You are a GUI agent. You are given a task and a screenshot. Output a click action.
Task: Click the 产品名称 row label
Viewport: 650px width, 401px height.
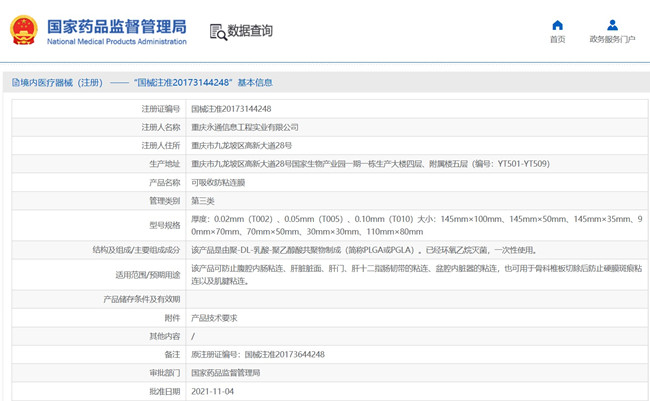click(x=165, y=182)
